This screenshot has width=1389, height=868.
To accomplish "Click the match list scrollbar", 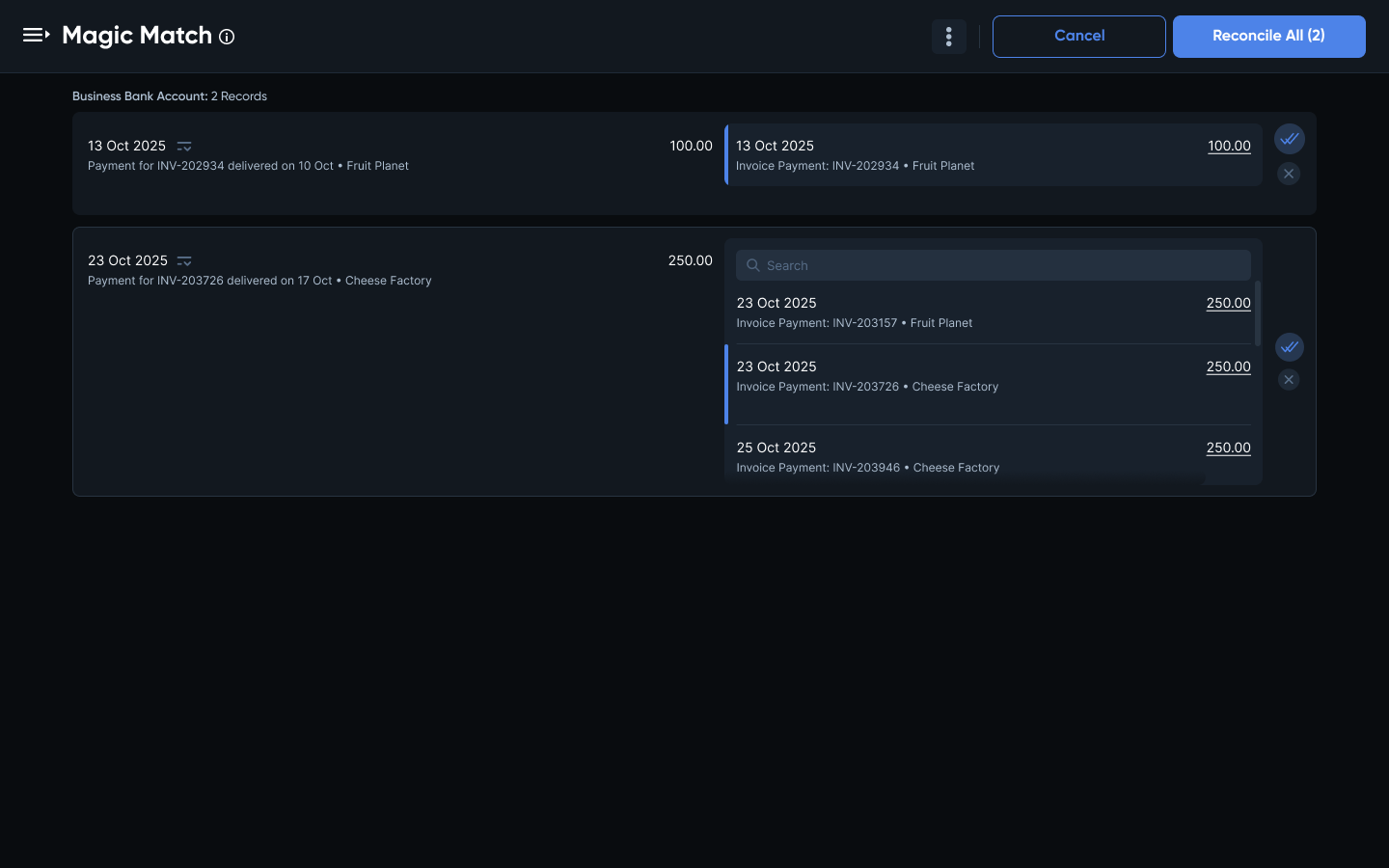I will click(1257, 312).
